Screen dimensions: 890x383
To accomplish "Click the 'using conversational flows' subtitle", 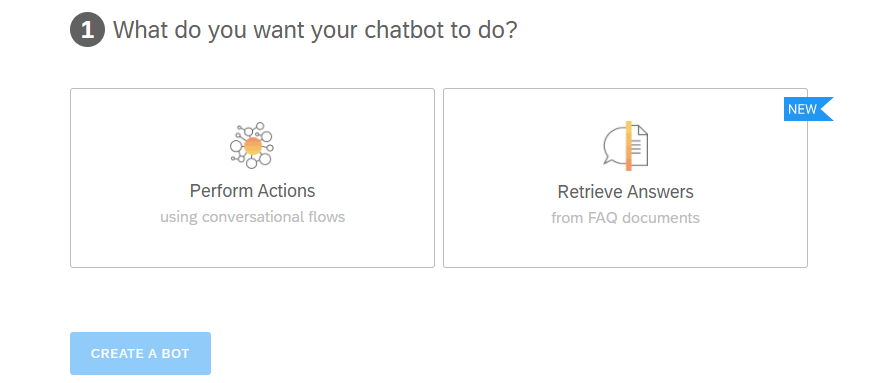I will point(253,217).
